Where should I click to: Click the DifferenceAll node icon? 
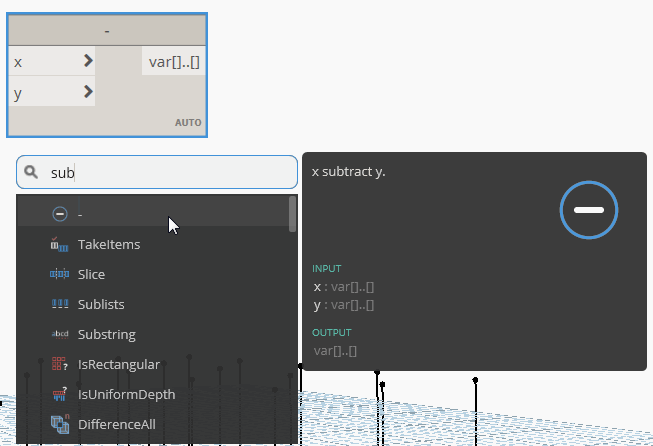[x=59, y=424]
